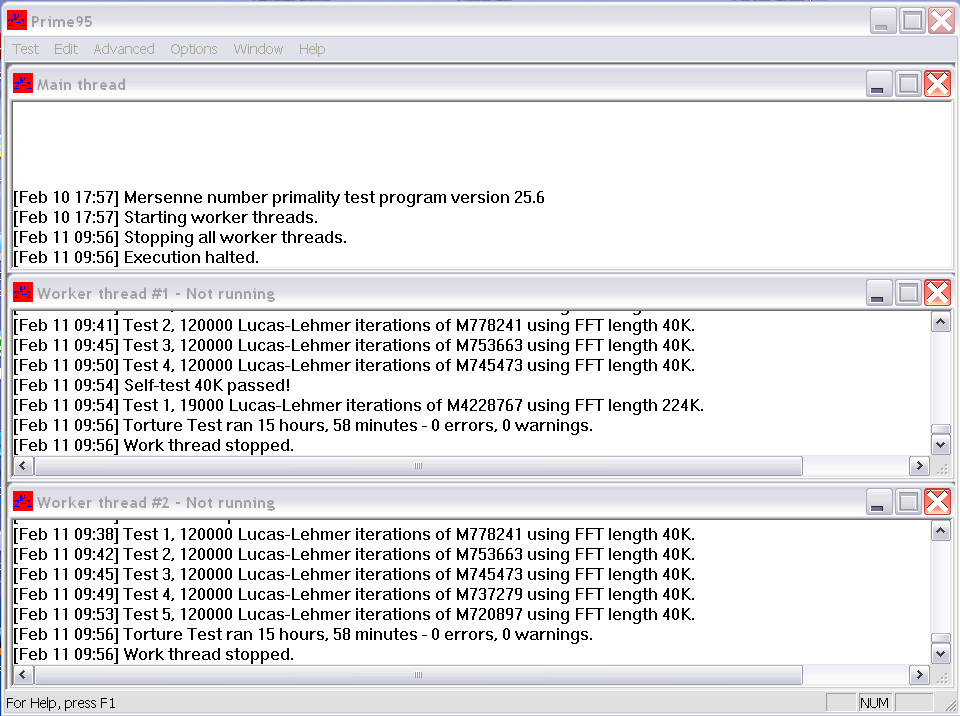
Task: Maximize the Worker thread #1 window
Action: (908, 293)
